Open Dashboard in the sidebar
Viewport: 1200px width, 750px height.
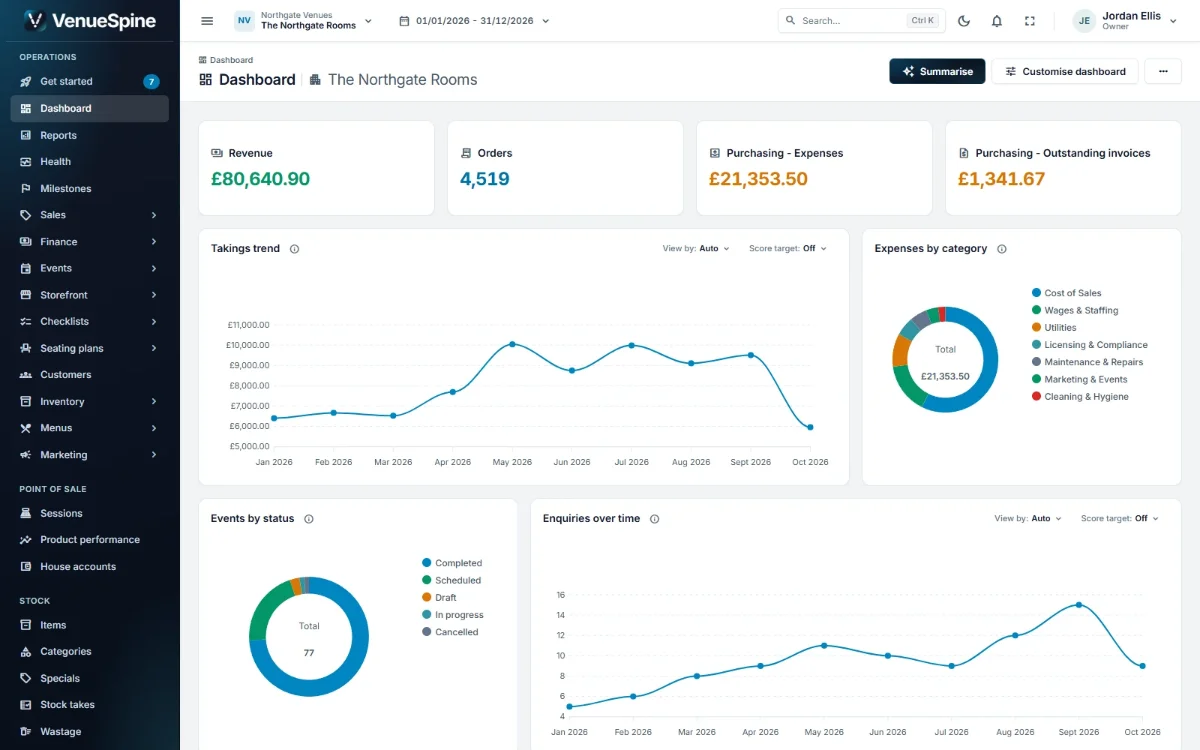click(90, 109)
